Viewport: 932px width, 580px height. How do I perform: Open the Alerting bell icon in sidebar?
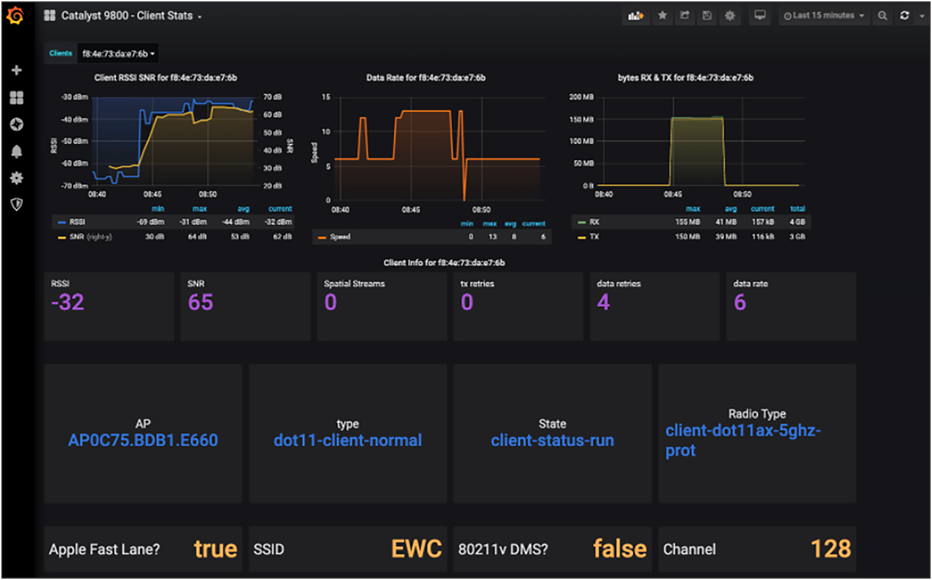[x=17, y=152]
